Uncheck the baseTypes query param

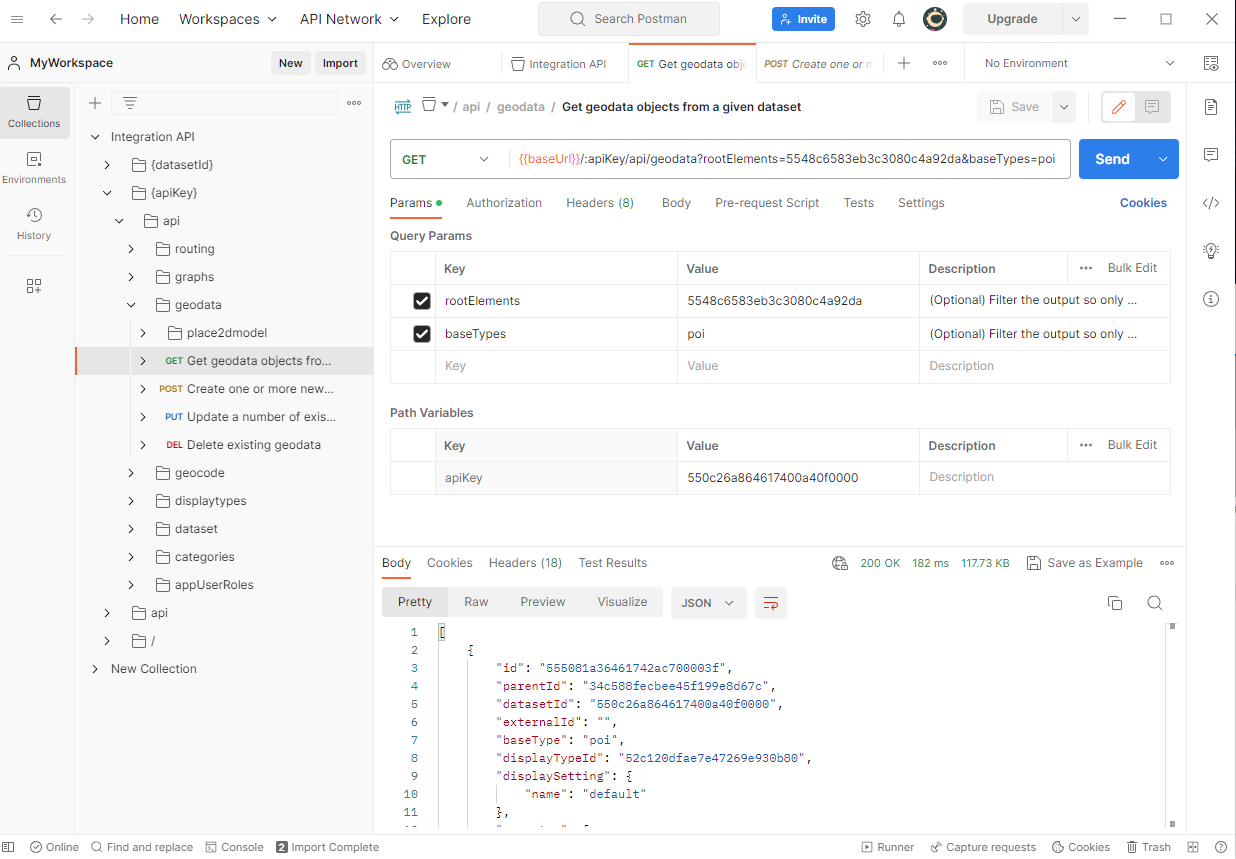click(422, 334)
